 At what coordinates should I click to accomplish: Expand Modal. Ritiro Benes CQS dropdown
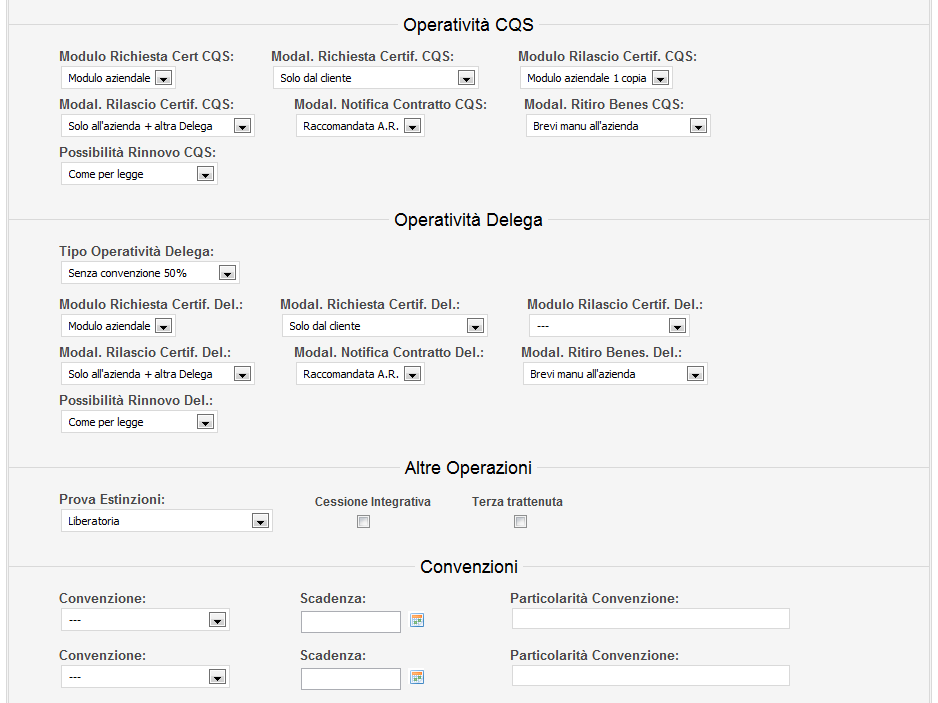tap(618, 126)
